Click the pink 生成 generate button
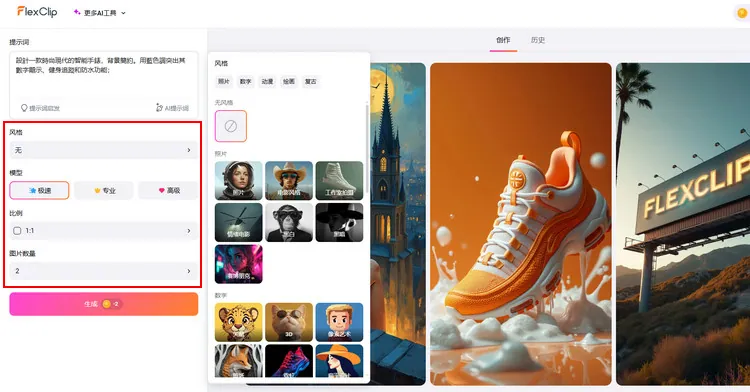750x392 pixels. point(103,304)
